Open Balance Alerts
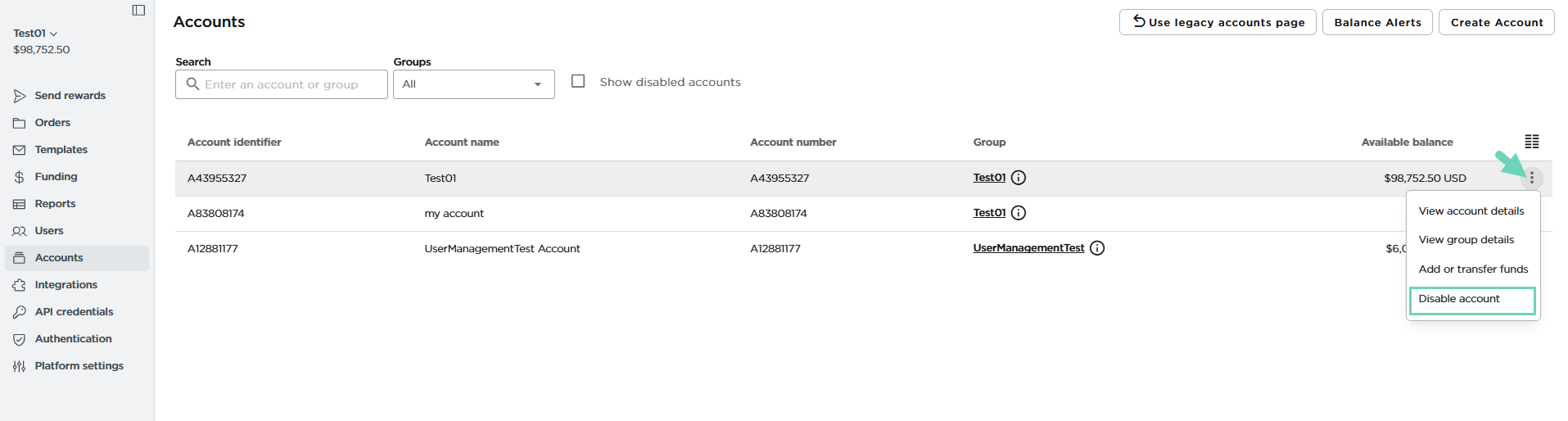This screenshot has width=1568, height=421. click(x=1377, y=22)
